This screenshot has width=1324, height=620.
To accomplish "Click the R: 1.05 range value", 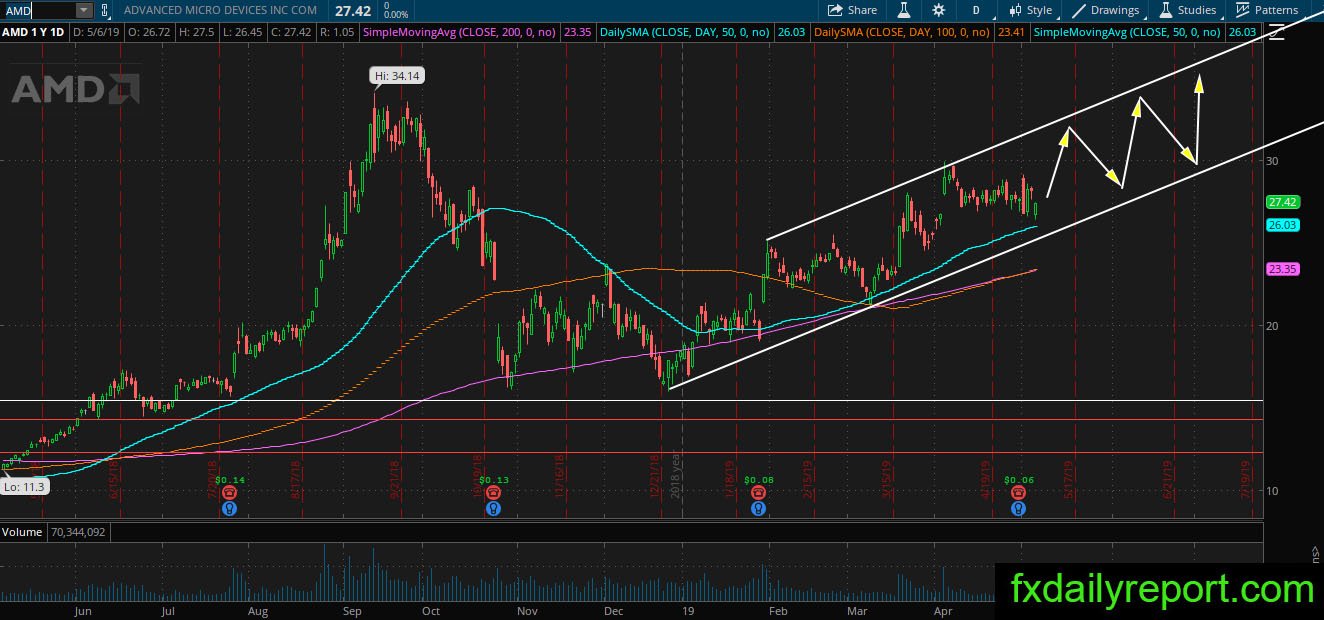I will 339,32.
